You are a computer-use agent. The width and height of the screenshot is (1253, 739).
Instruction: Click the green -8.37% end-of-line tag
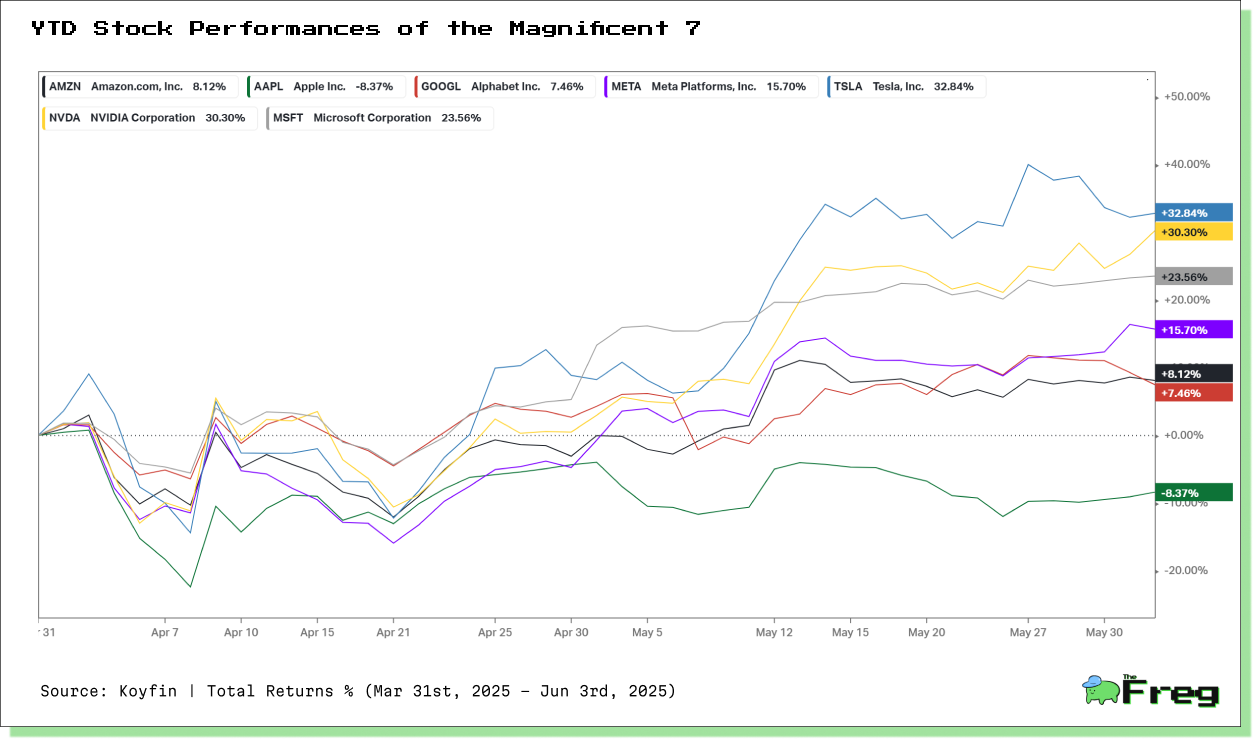pos(1194,492)
